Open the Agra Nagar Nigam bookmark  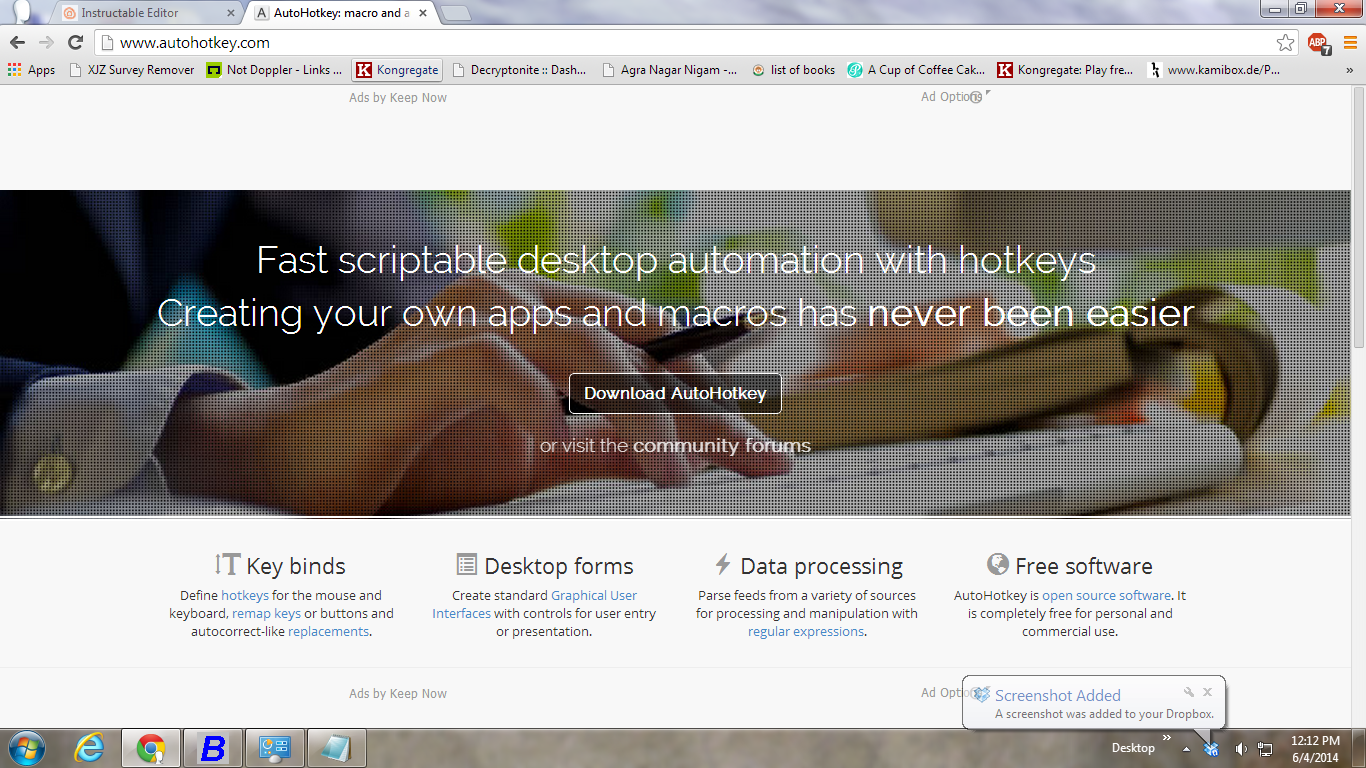coord(670,70)
